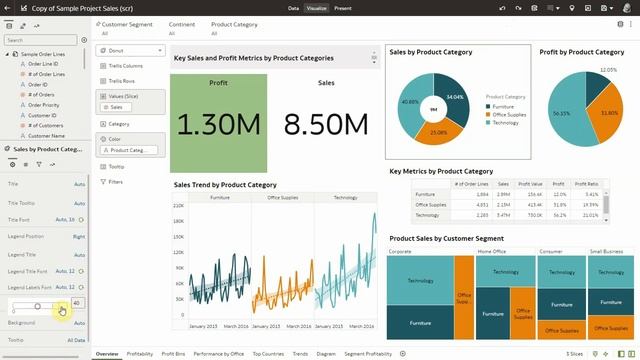Undo the last change
The width and height of the screenshot is (640, 360).
[502, 8]
